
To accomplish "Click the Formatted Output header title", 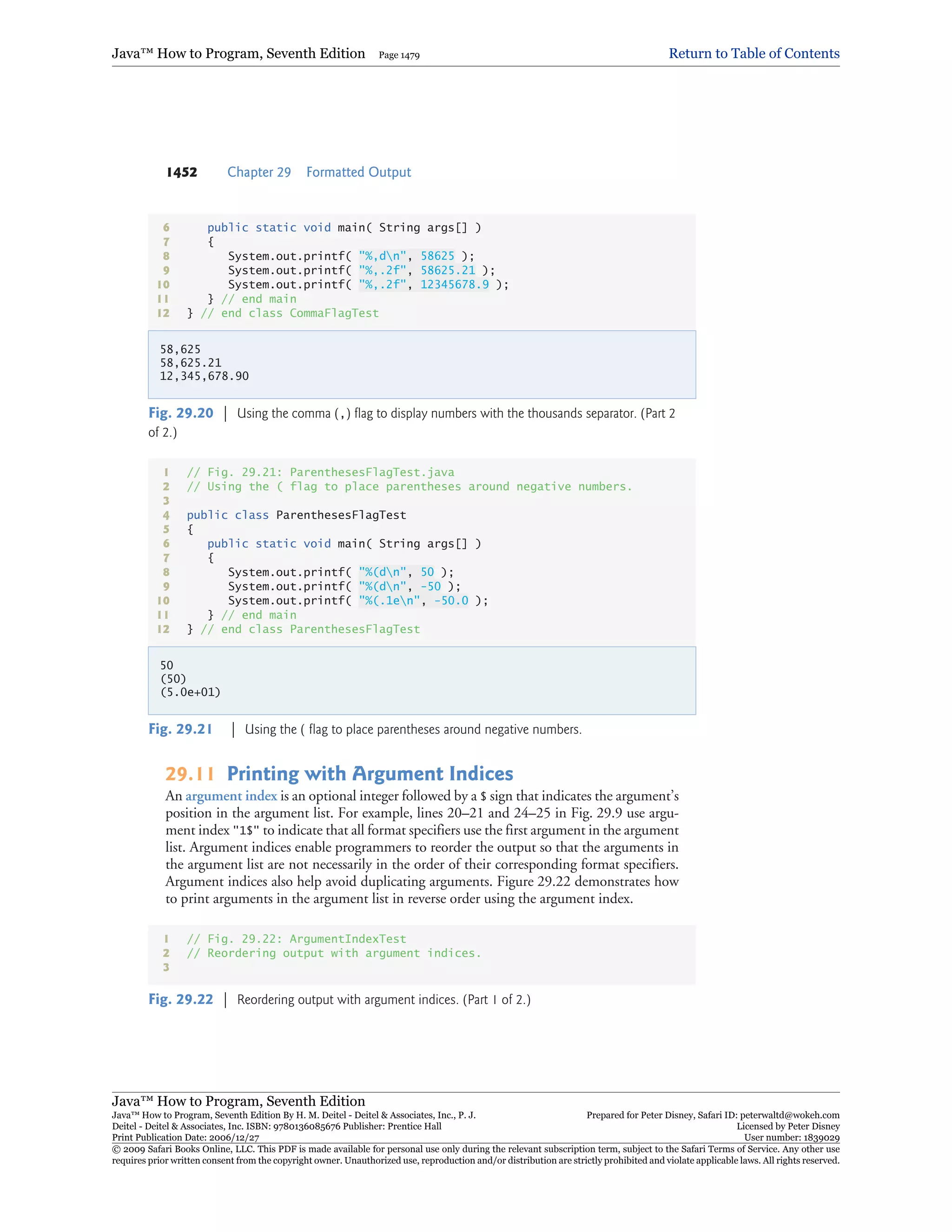I will coord(358,172).
